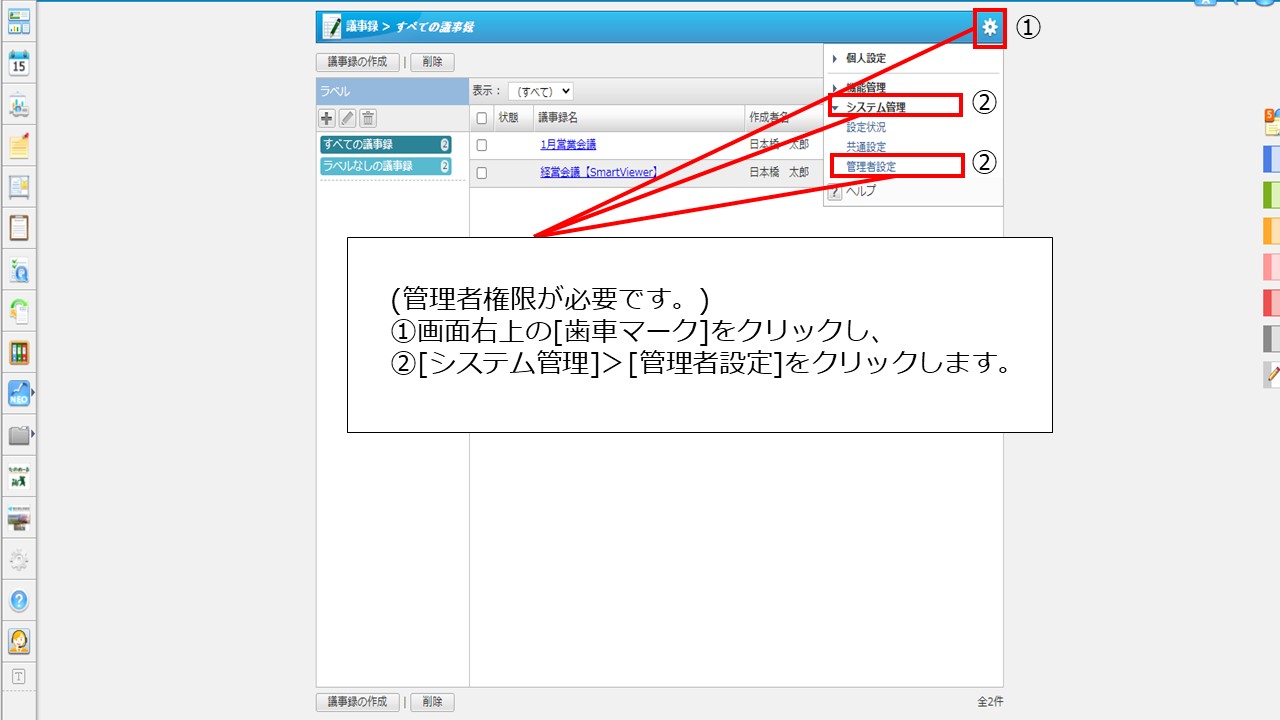Image resolution: width=1280 pixels, height=720 pixels.
Task: Open the clipboard icon in left sidebar
Action: [x=19, y=228]
